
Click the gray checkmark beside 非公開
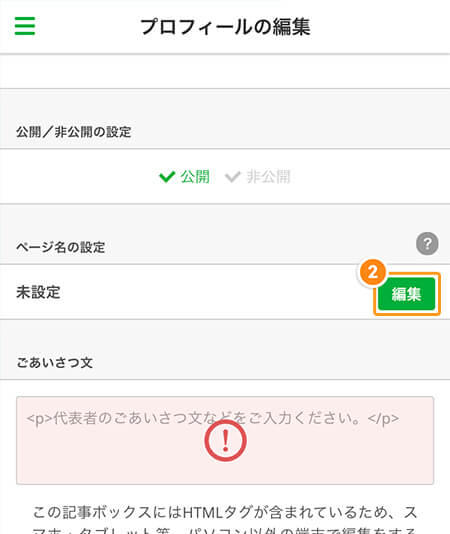click(x=233, y=177)
